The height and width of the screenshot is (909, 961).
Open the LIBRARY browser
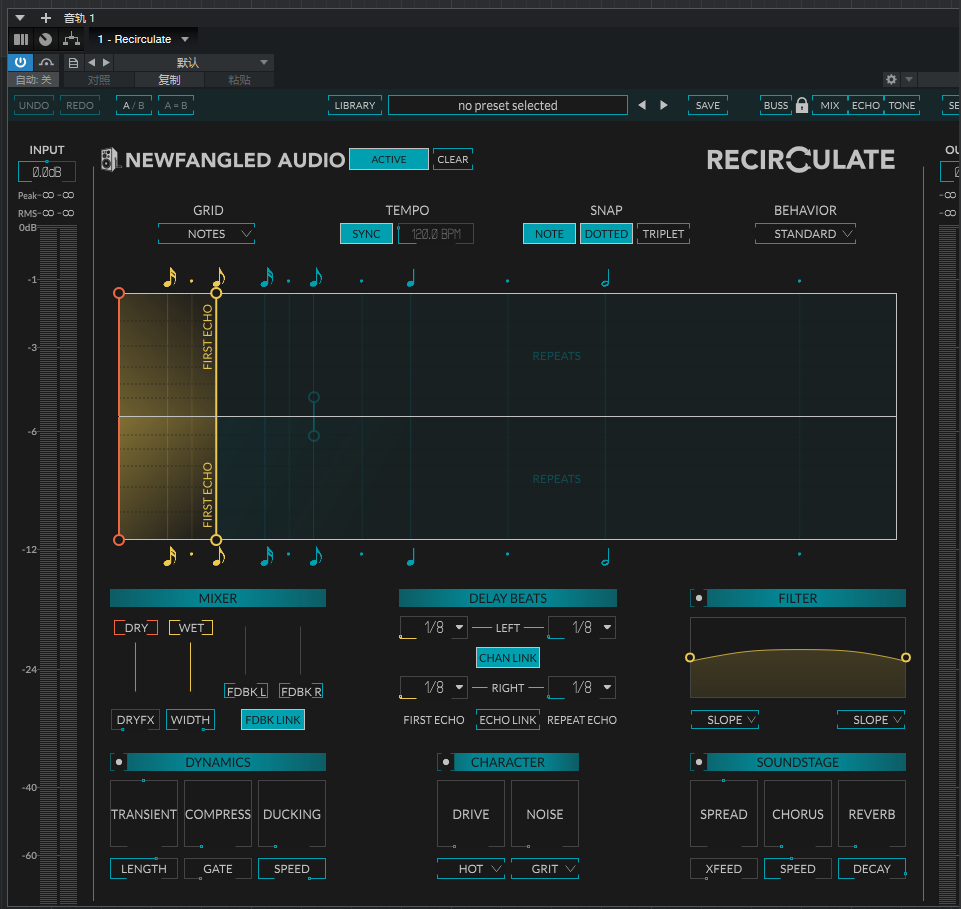click(355, 105)
